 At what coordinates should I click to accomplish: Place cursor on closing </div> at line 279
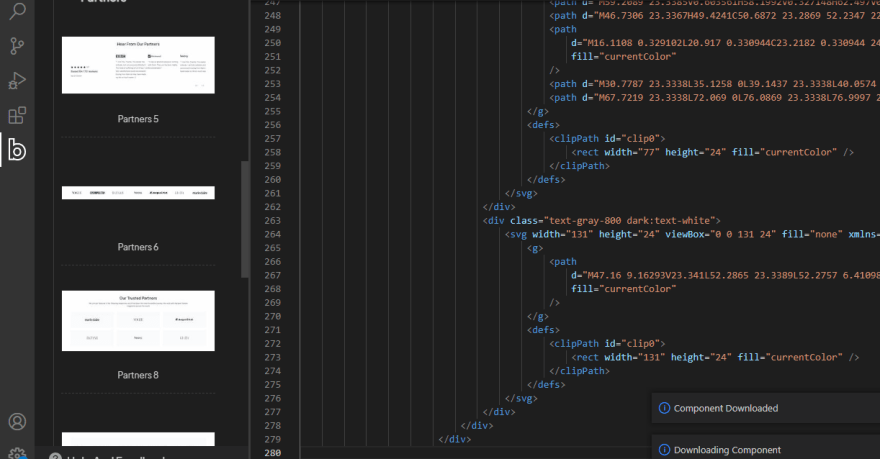click(455, 439)
